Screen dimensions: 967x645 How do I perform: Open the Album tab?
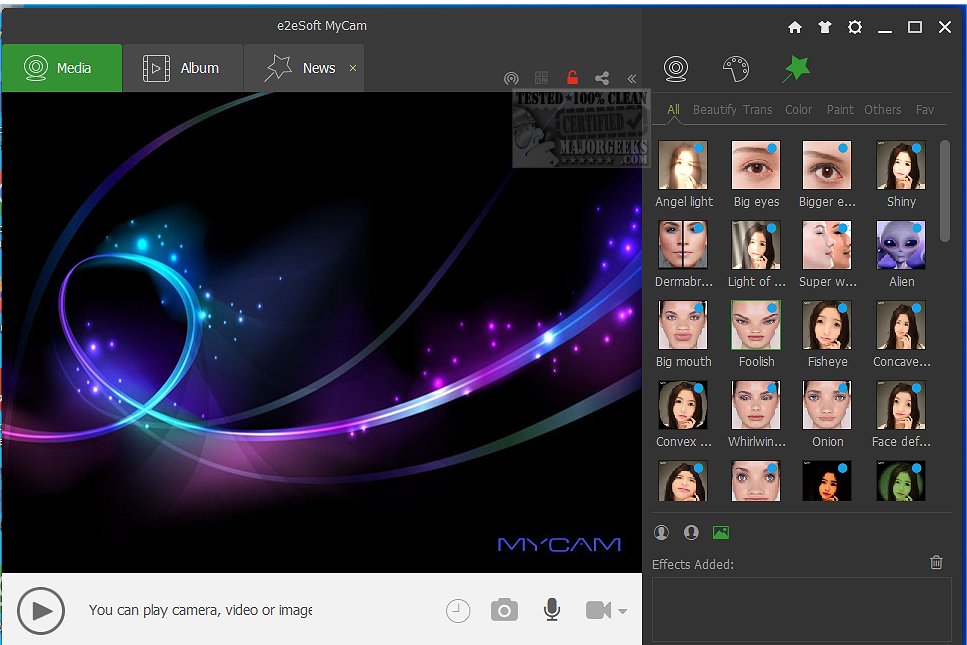(x=183, y=68)
